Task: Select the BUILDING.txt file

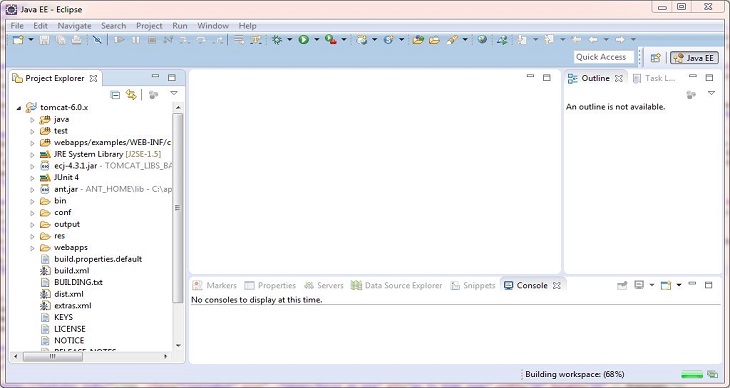Action: pos(78,282)
